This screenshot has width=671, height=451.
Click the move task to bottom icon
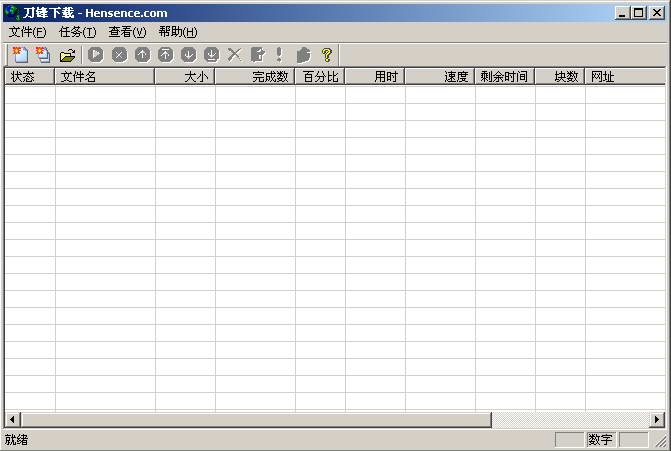point(211,55)
